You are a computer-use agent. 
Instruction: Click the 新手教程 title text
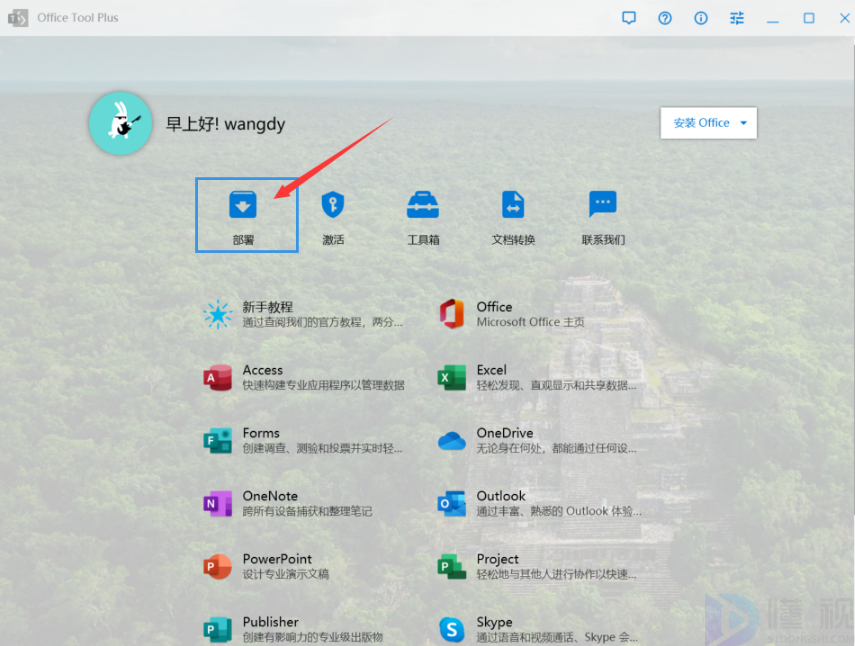pos(268,307)
